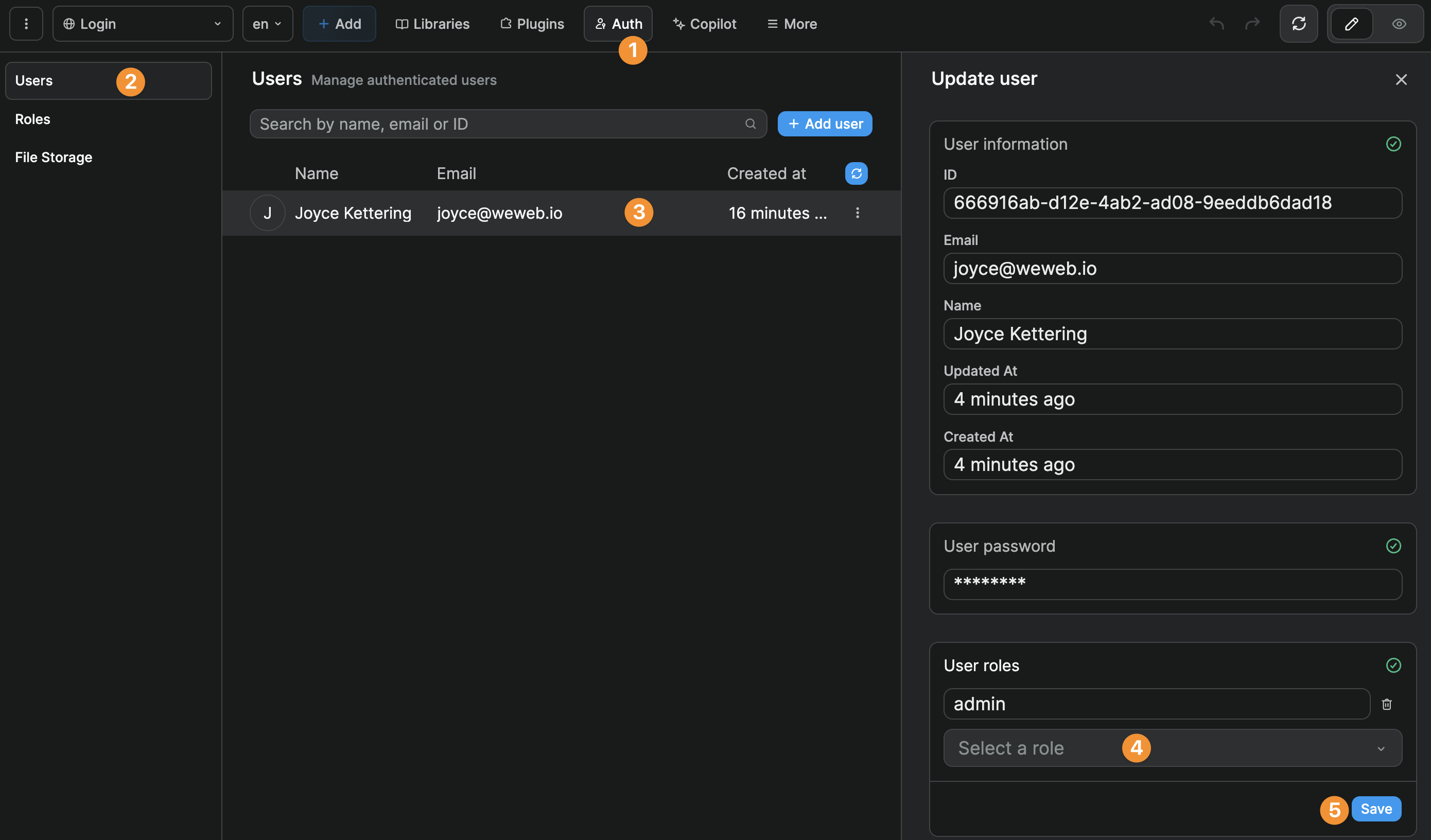1431x840 pixels.
Task: Click the refresh icon next to Created at column
Action: tap(857, 173)
